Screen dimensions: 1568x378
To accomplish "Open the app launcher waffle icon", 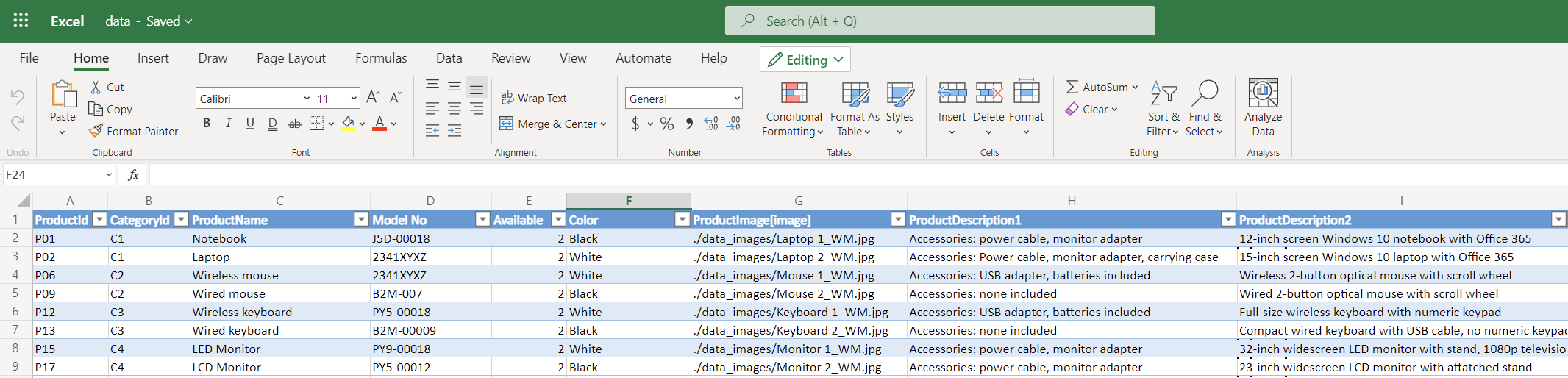I will (x=21, y=21).
